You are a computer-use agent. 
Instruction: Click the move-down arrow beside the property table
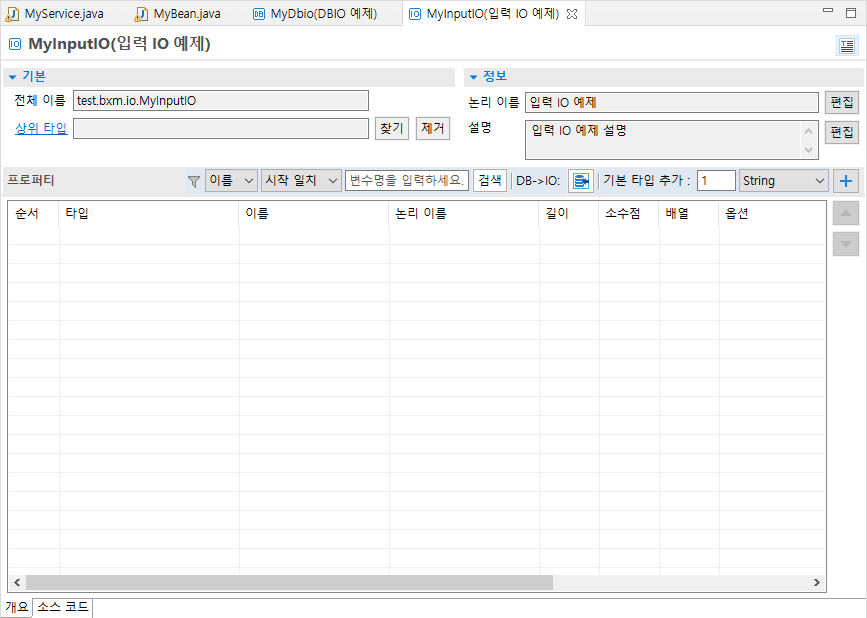point(845,243)
